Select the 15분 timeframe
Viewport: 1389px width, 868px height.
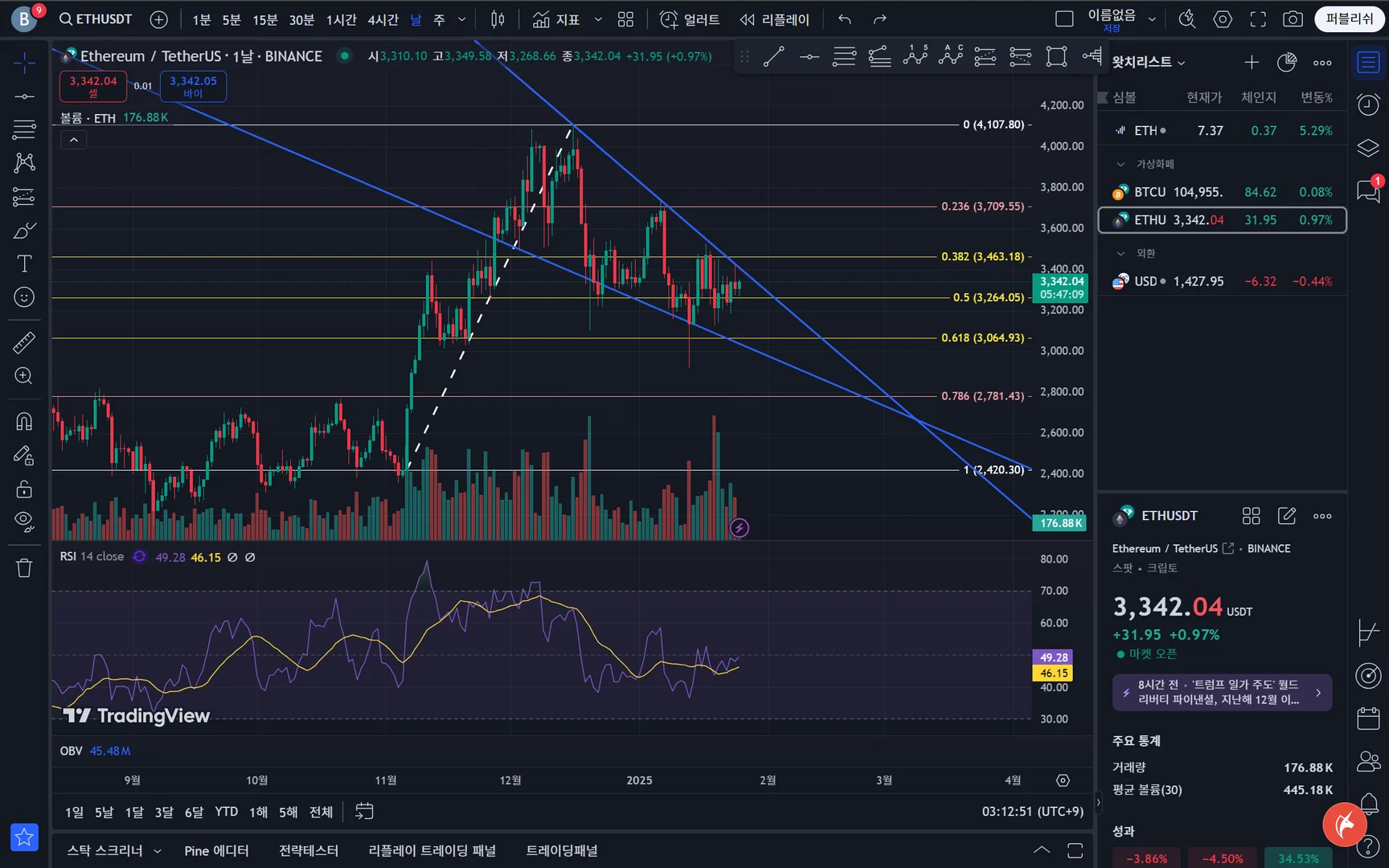coord(265,19)
